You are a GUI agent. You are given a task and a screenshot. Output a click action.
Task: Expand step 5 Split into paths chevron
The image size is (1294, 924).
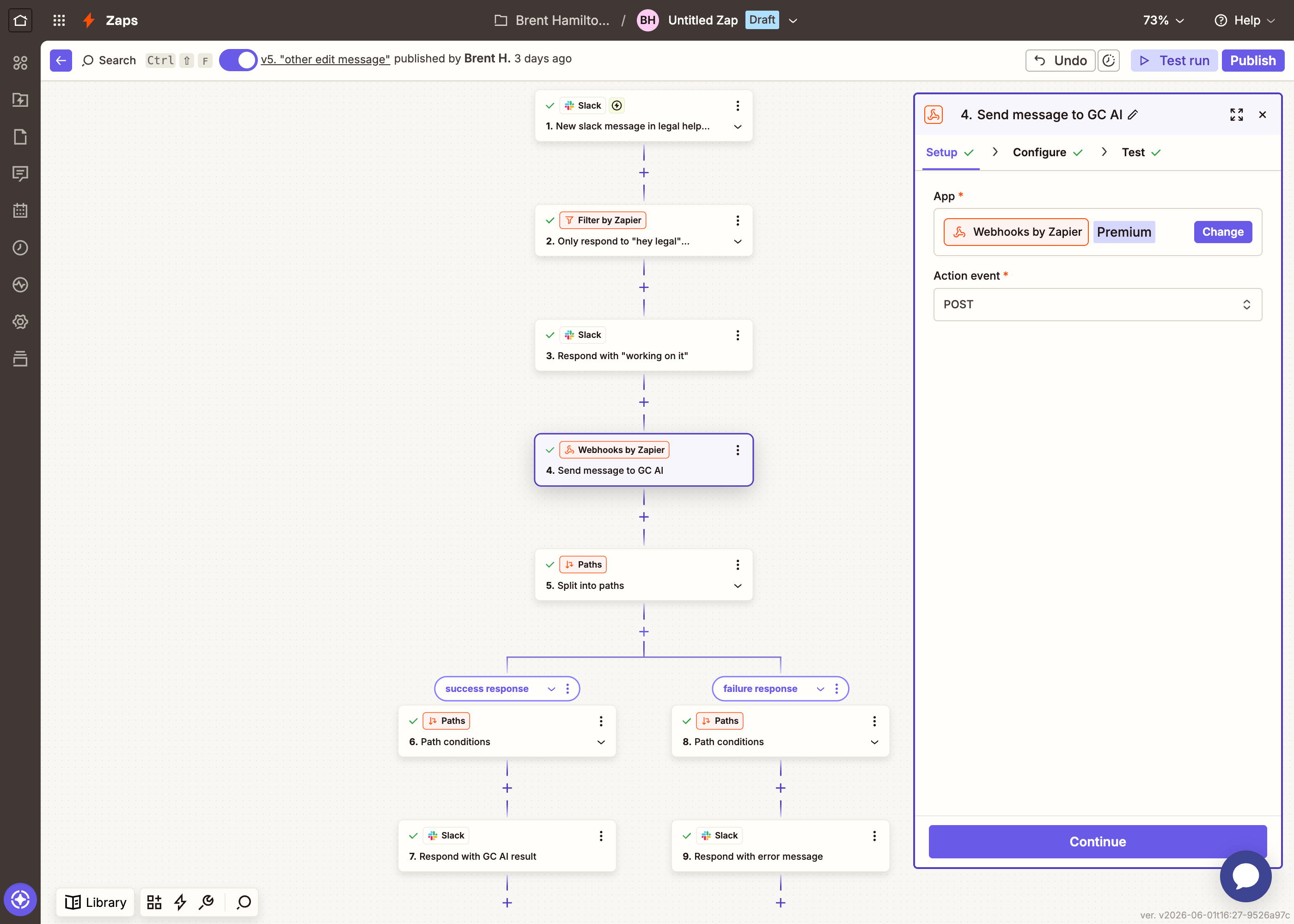[738, 586]
